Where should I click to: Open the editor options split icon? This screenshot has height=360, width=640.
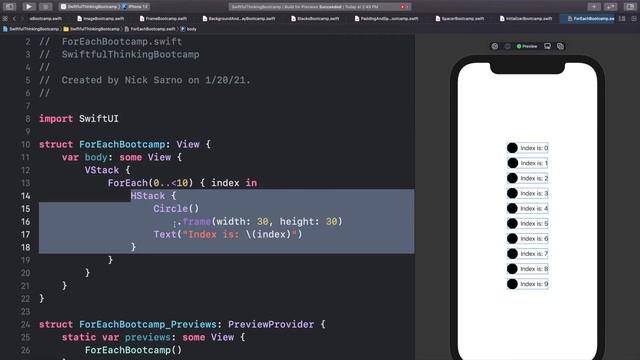click(x=622, y=18)
